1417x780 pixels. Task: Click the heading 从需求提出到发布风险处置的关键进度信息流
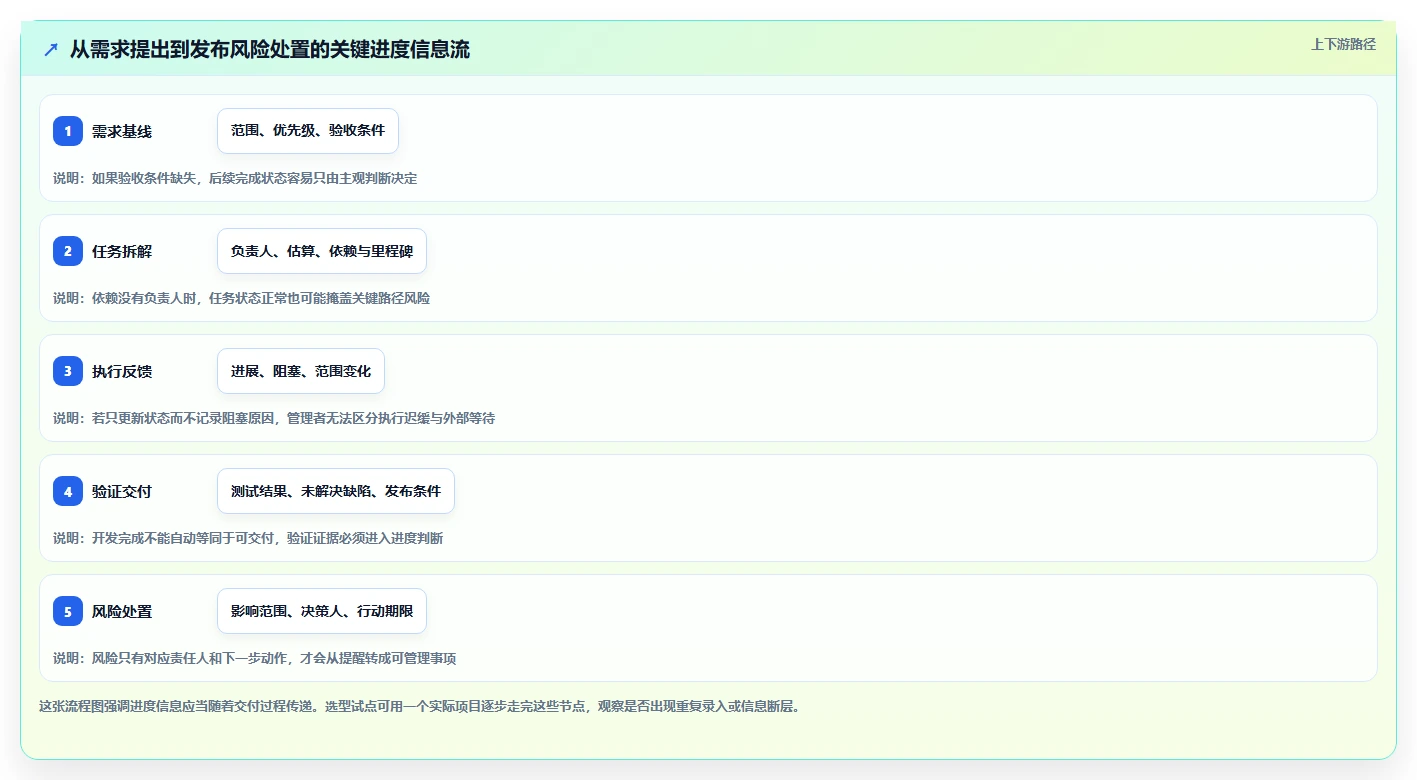click(270, 49)
